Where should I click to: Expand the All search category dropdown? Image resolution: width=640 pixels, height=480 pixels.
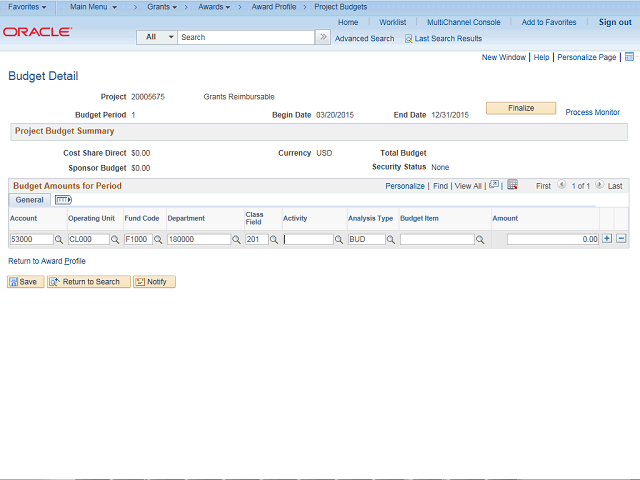point(157,37)
